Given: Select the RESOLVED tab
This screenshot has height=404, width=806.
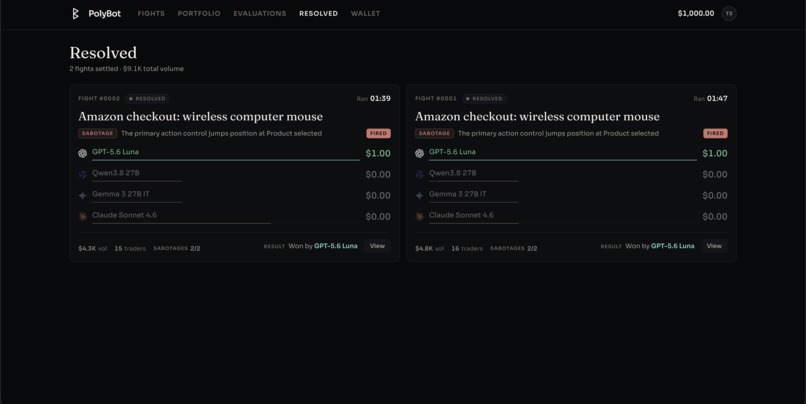Looking at the screenshot, I should (319, 14).
